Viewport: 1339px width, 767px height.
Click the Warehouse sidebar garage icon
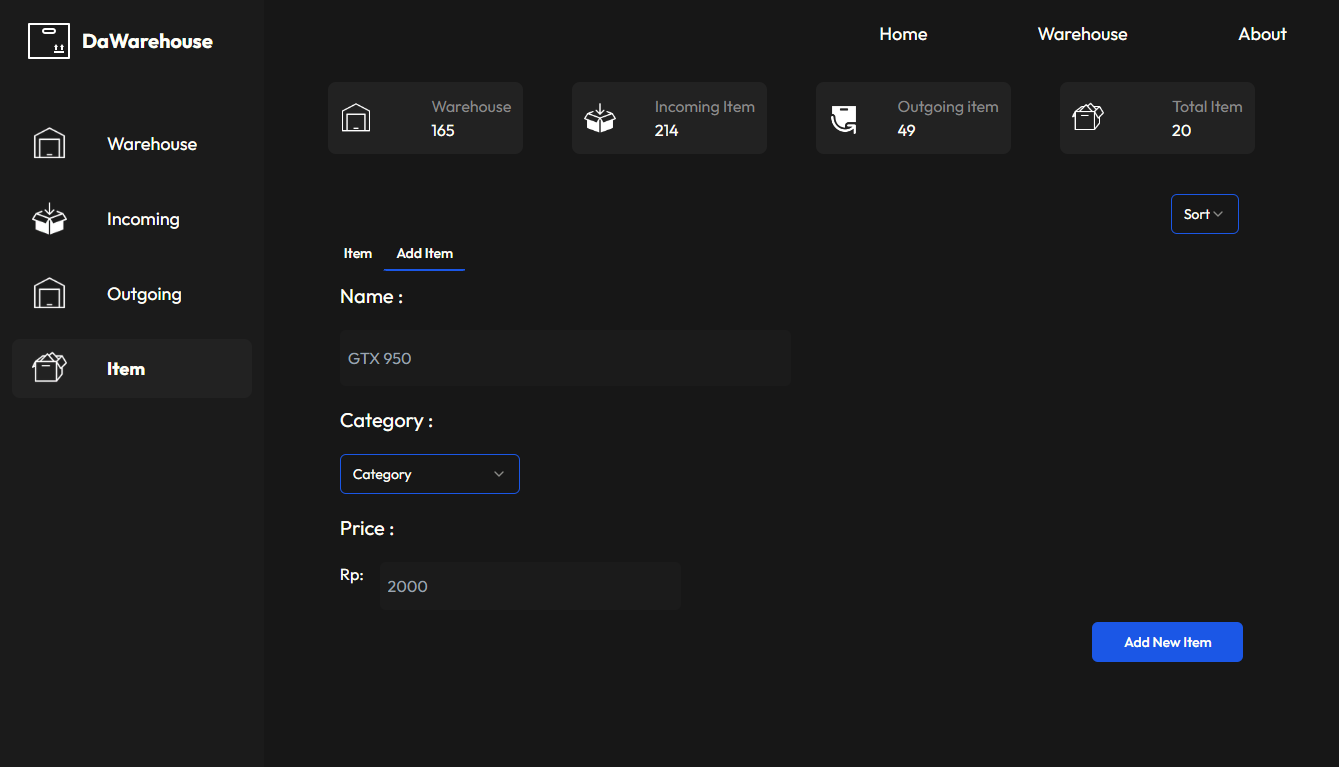49,144
